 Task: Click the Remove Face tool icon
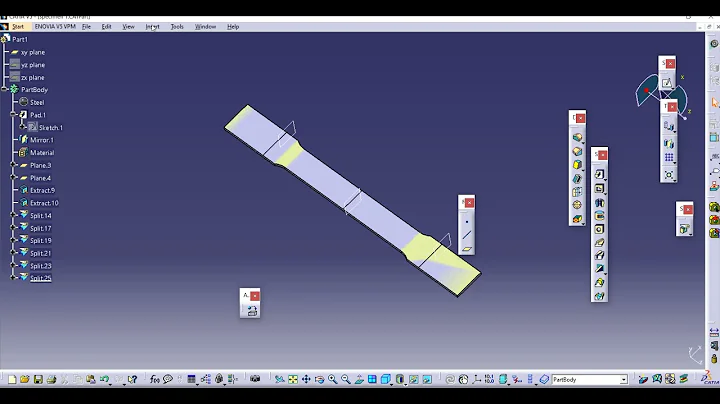coord(577,219)
